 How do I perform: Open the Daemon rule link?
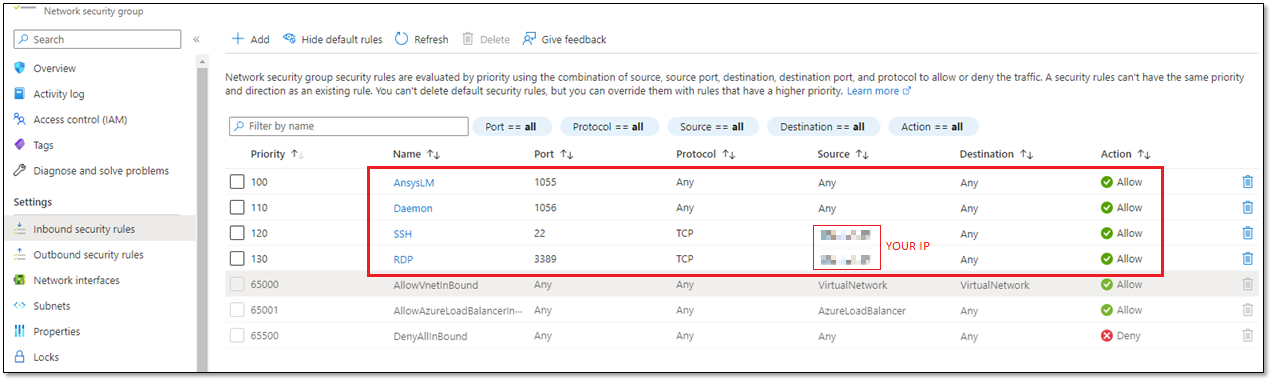pyautogui.click(x=413, y=208)
